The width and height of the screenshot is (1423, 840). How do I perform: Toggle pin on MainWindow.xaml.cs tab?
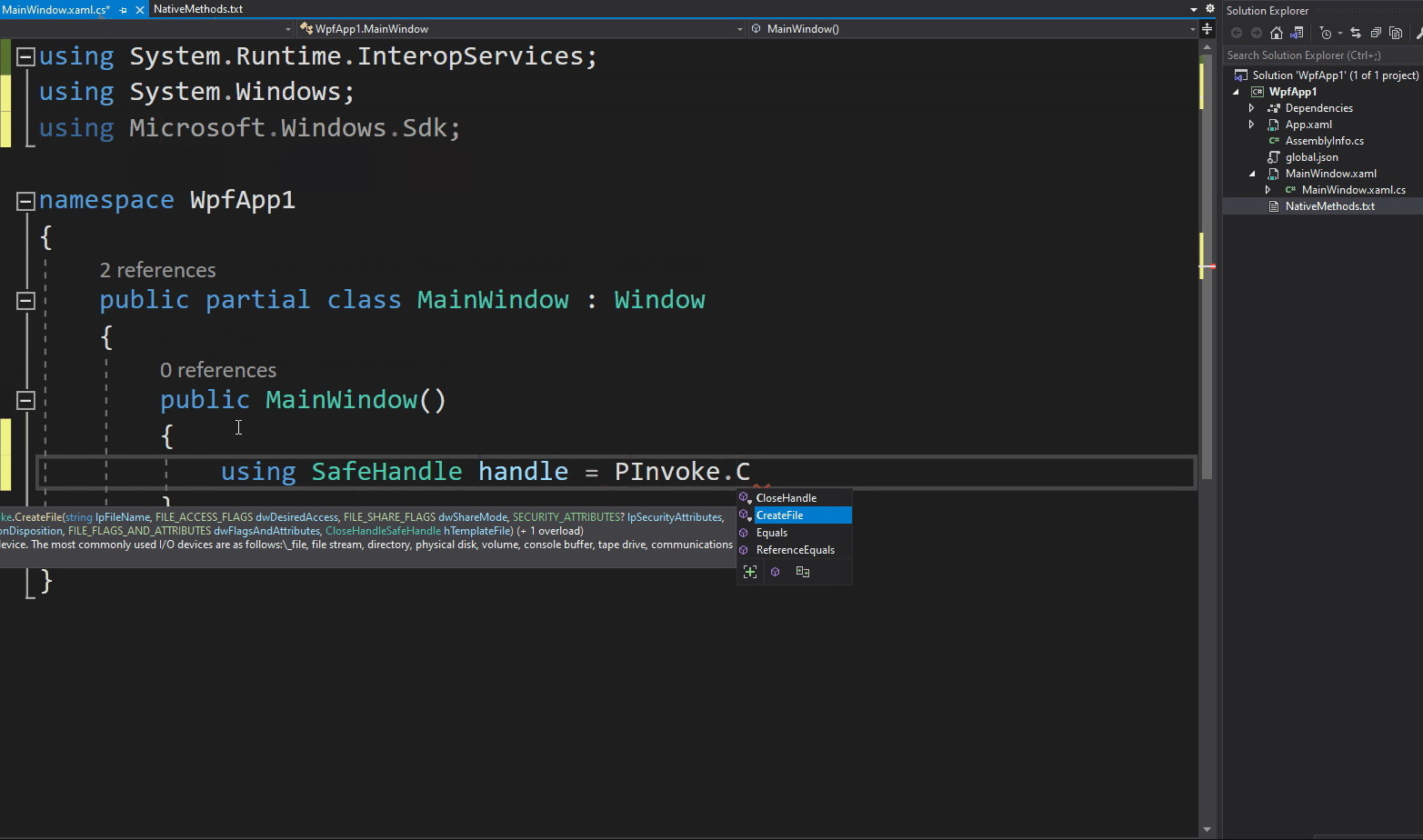pos(124,9)
